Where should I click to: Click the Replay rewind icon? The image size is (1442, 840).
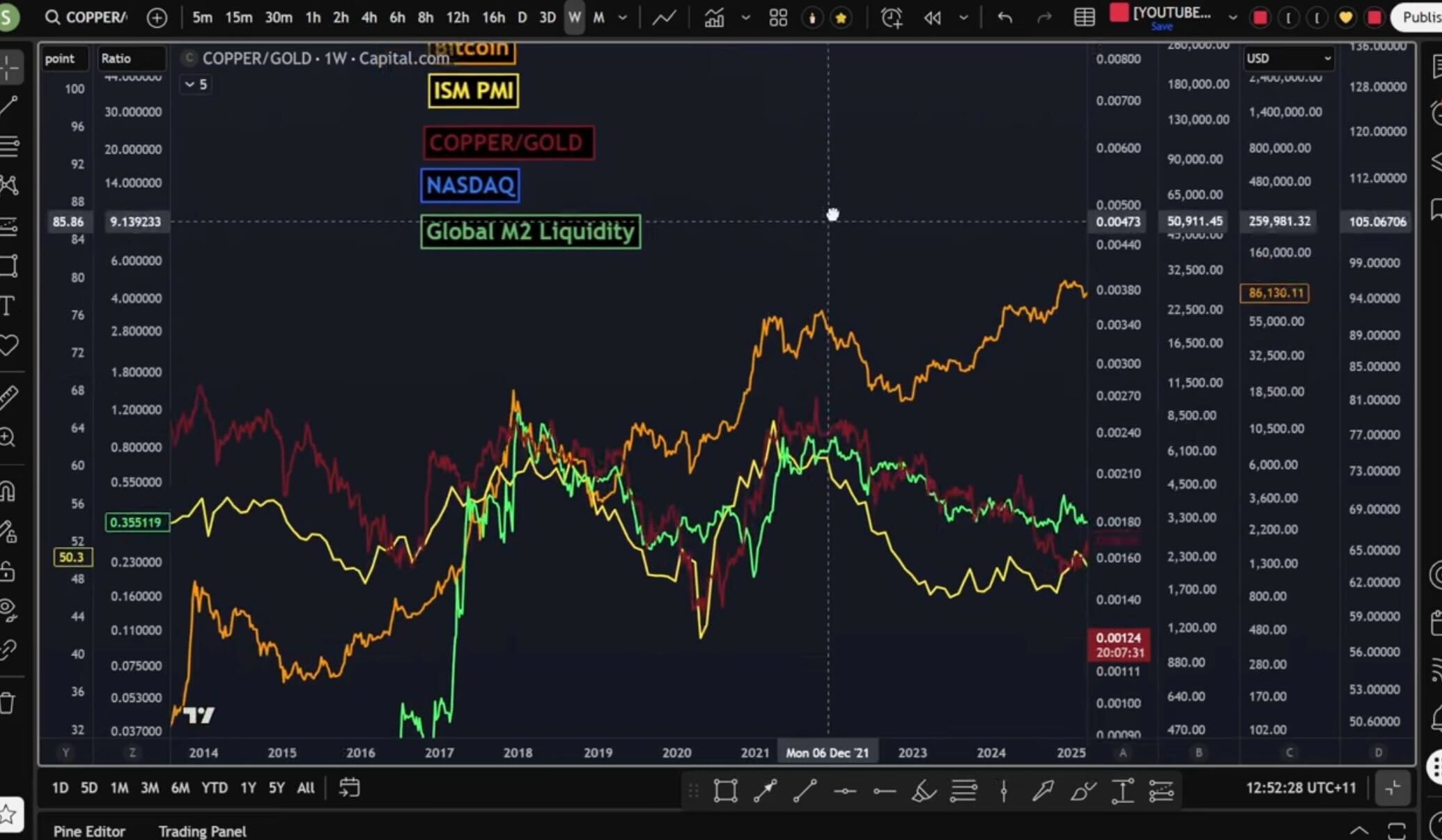[x=933, y=17]
